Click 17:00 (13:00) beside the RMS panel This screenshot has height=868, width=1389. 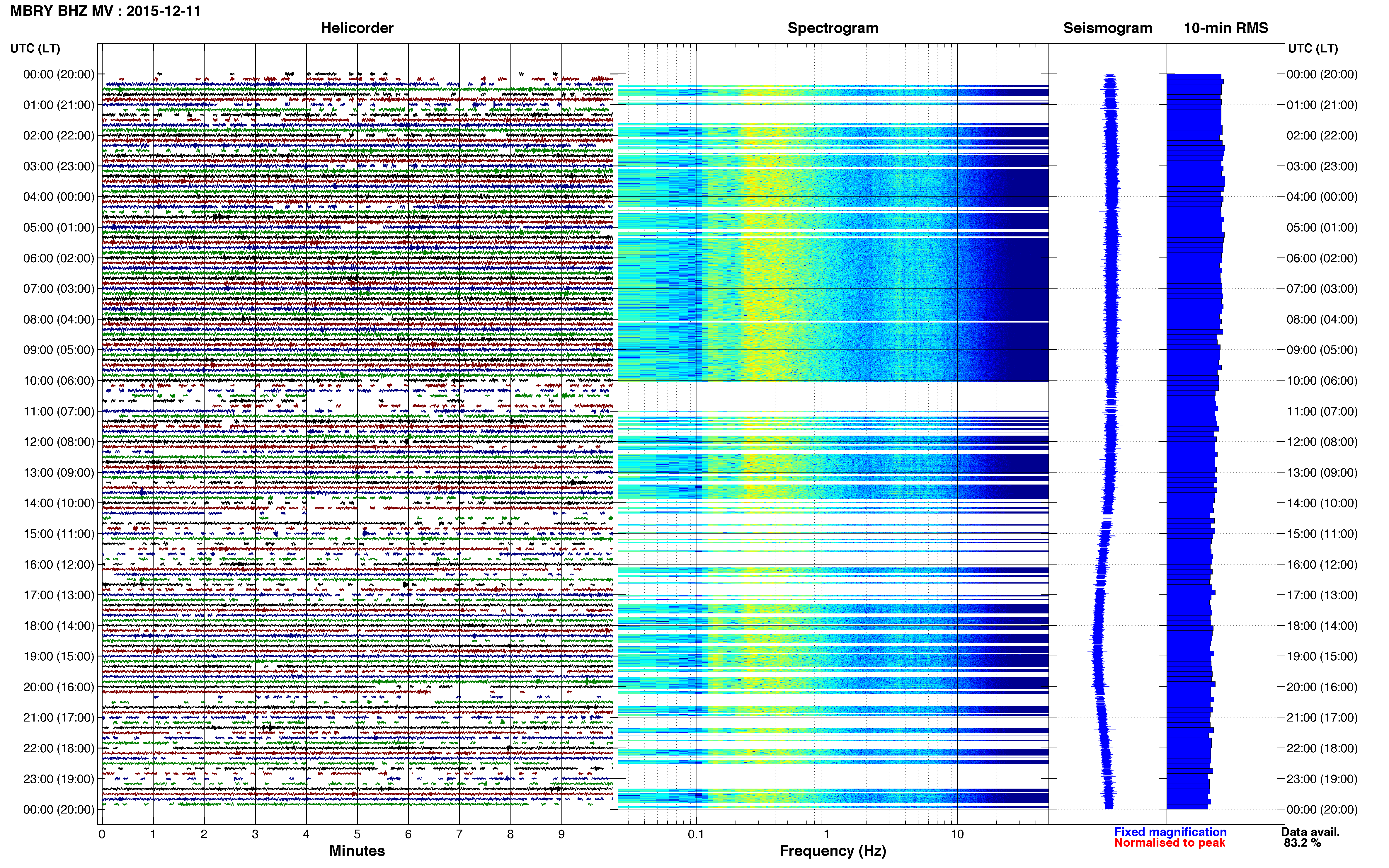1322,595
